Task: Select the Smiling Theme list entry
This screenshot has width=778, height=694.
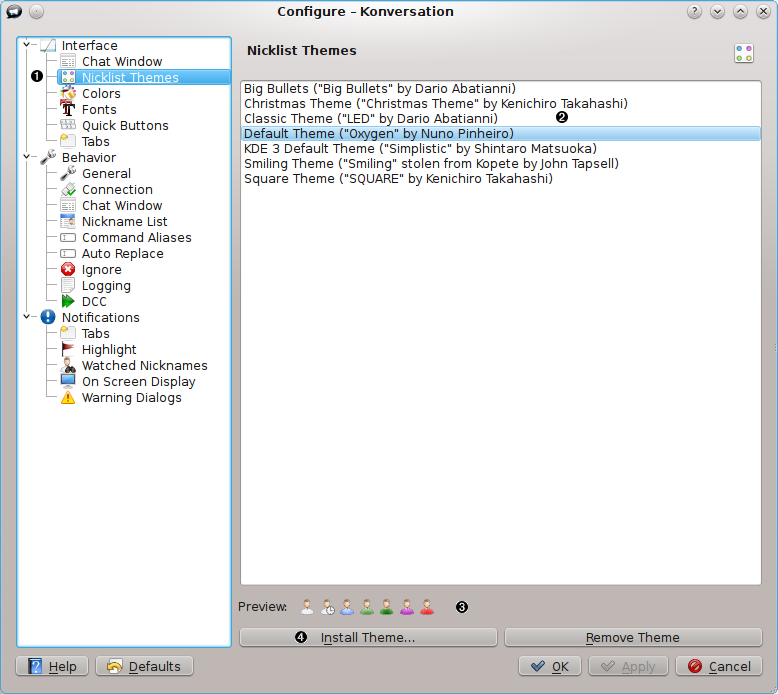Action: click(x=431, y=163)
